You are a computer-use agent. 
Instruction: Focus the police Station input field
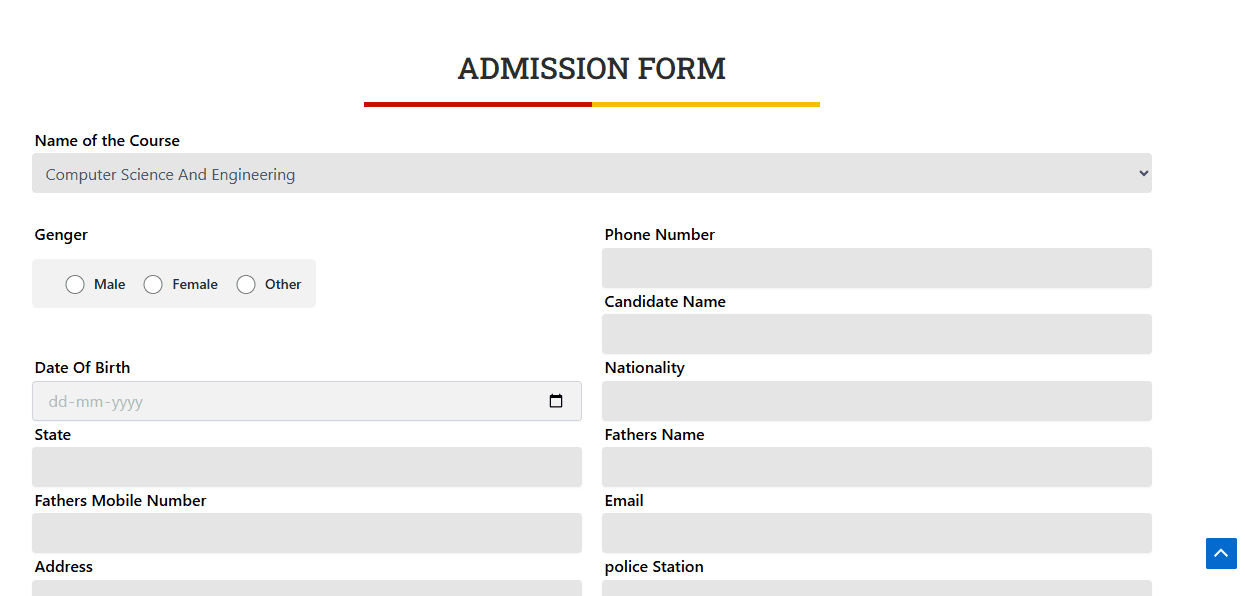[x=876, y=588]
